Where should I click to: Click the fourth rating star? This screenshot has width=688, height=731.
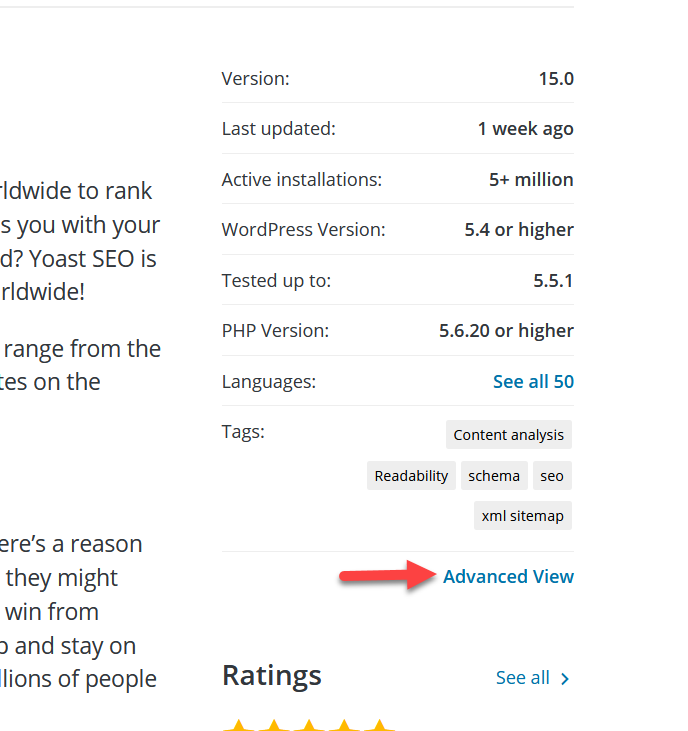[x=344, y=725]
